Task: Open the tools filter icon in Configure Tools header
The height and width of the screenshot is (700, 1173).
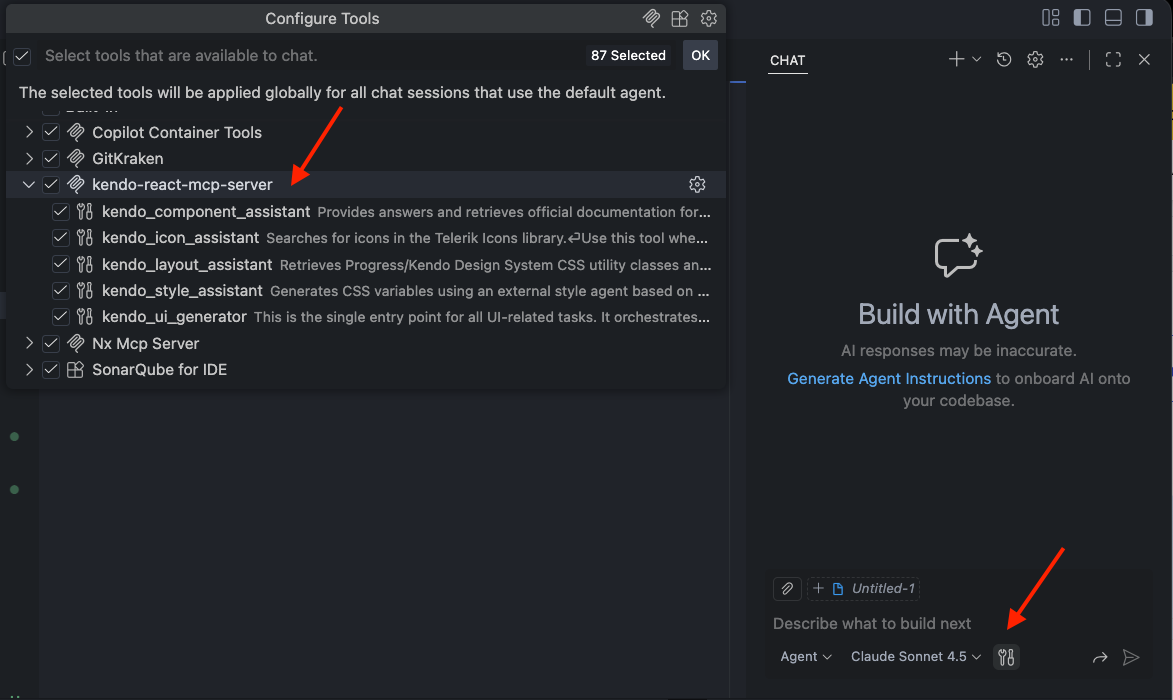Action: [x=652, y=18]
